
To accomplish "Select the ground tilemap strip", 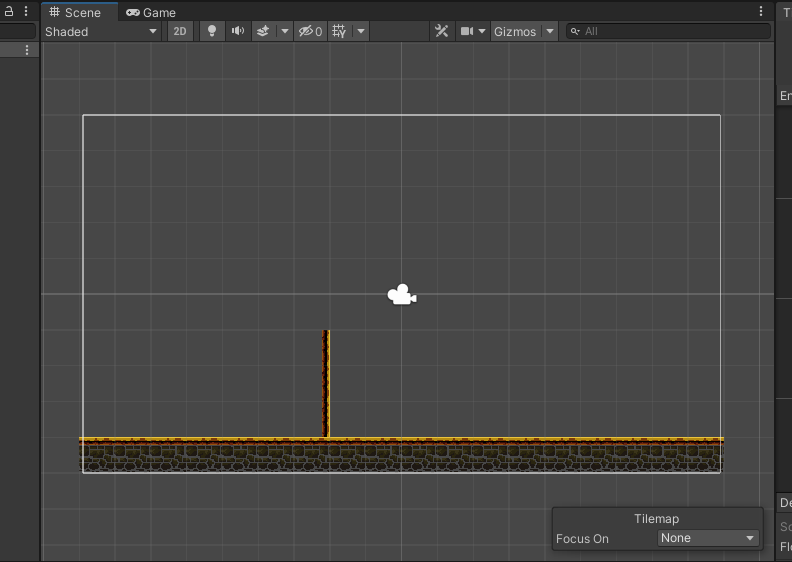I will click(x=402, y=455).
